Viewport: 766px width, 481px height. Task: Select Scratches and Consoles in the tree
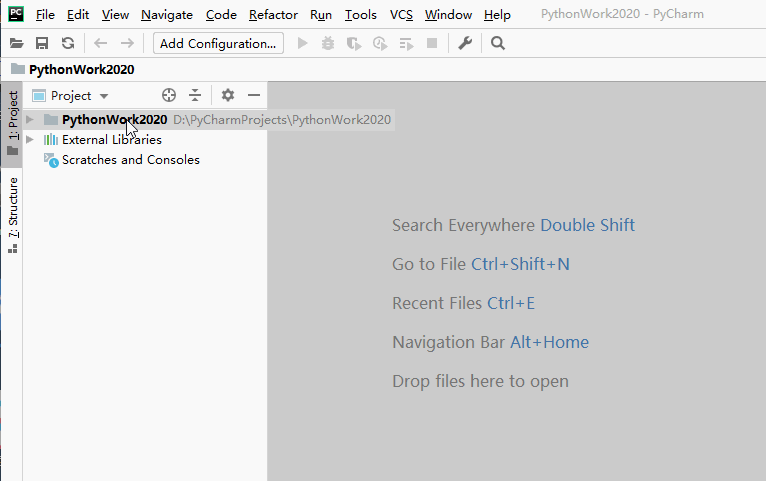click(131, 160)
